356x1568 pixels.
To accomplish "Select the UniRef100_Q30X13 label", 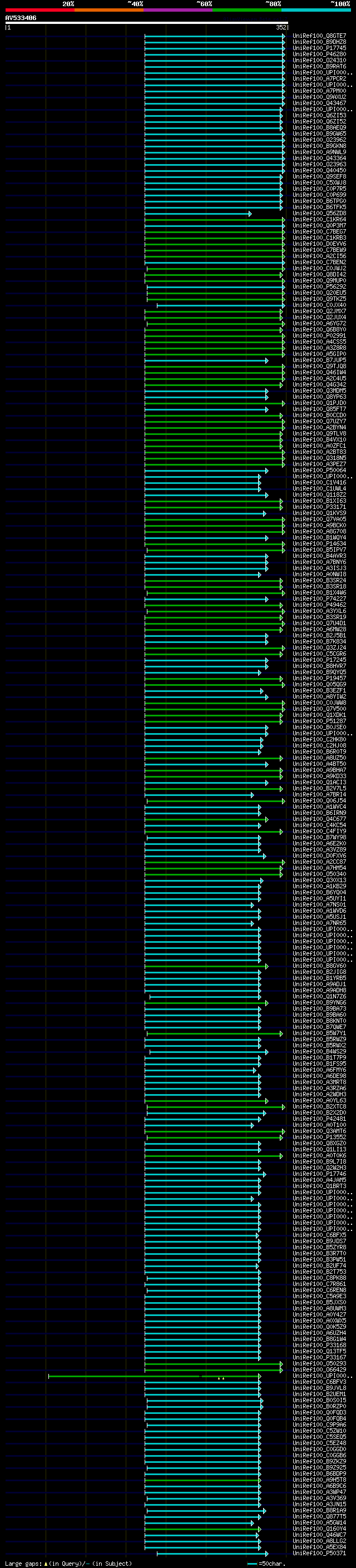I will coord(319,880).
